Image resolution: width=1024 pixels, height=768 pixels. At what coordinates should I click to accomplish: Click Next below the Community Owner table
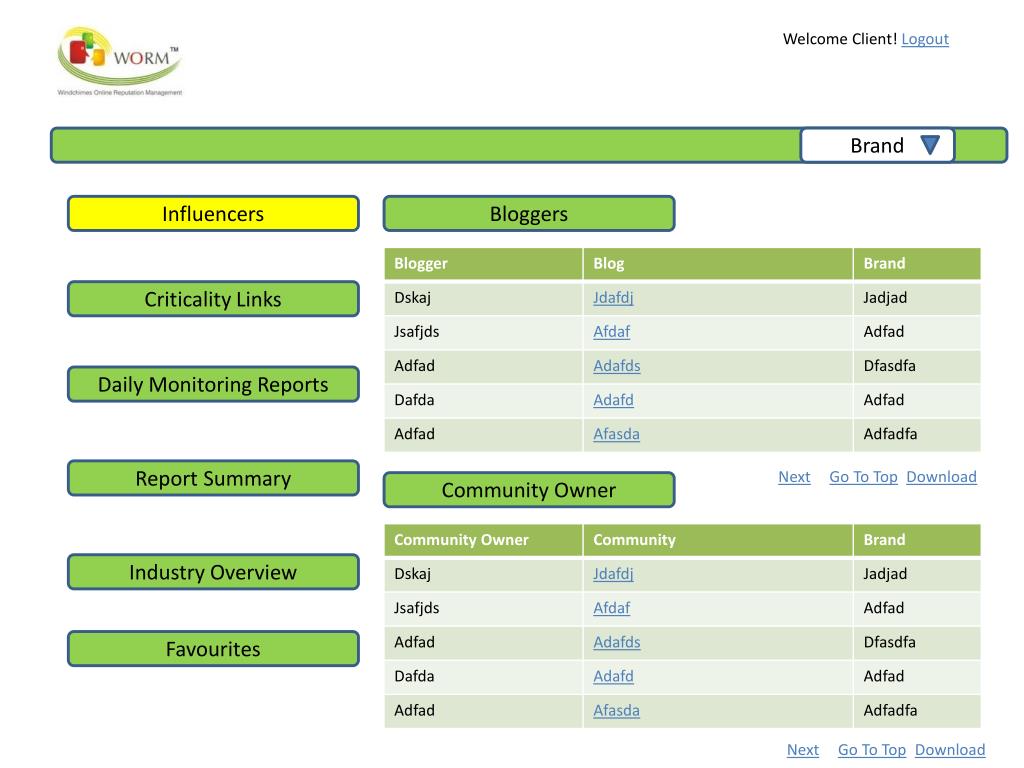pyautogui.click(x=803, y=750)
